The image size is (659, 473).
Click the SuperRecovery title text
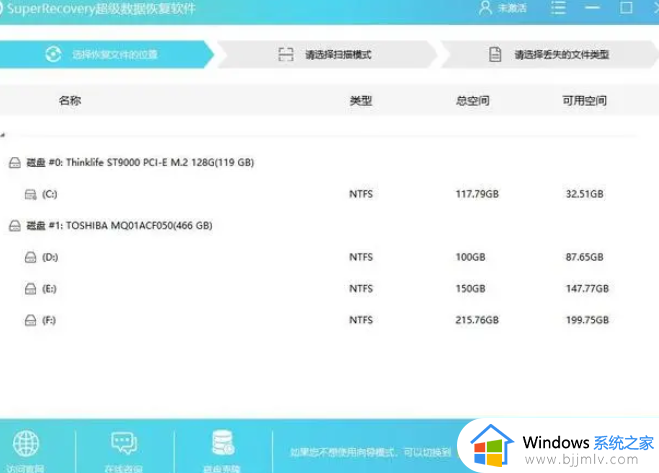click(101, 8)
